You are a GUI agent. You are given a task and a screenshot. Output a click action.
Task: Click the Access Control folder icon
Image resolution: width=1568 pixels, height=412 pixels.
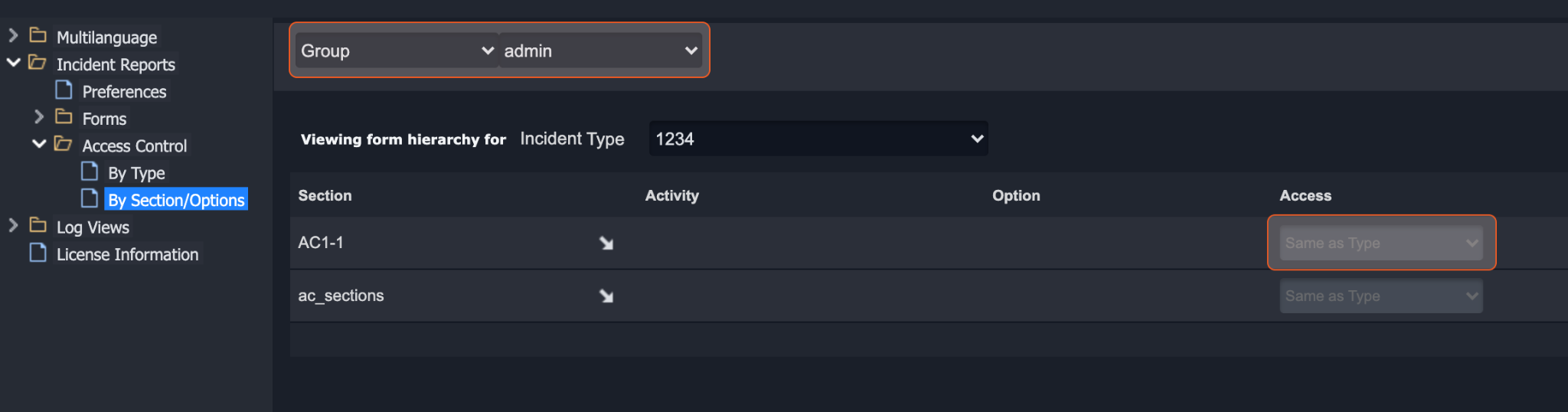point(63,144)
